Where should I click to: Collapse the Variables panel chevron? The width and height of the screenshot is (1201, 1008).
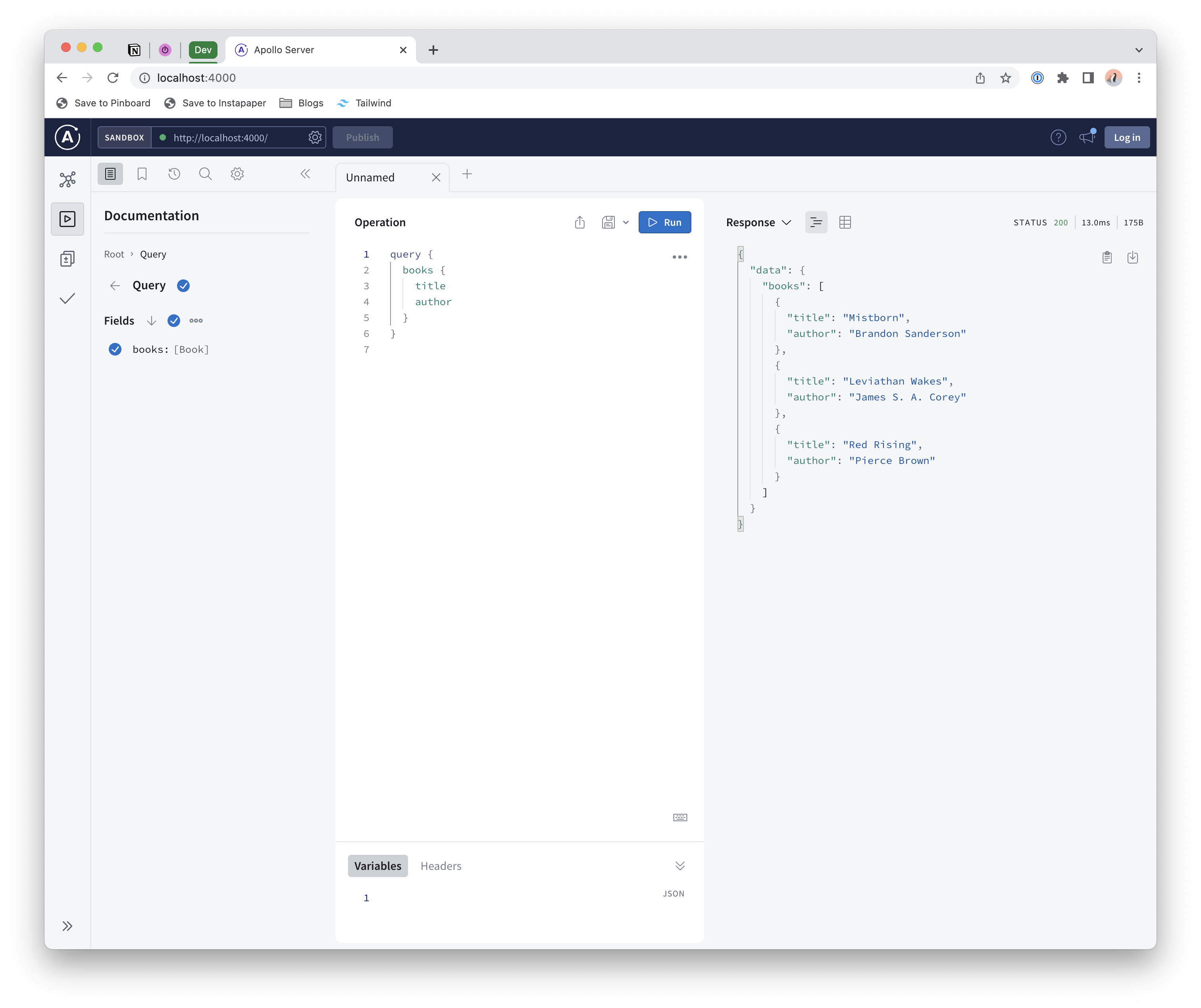click(x=679, y=866)
